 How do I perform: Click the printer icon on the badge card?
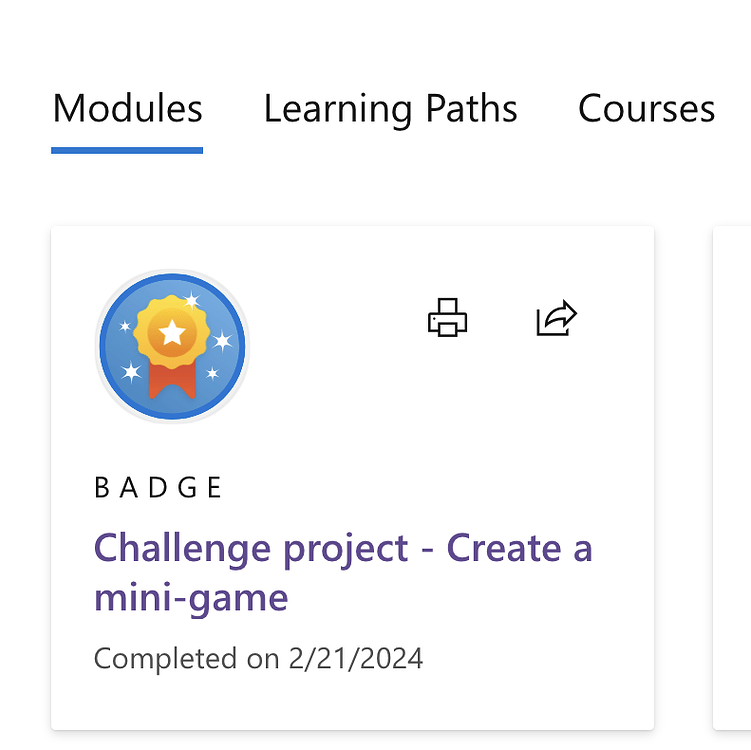pos(447,318)
